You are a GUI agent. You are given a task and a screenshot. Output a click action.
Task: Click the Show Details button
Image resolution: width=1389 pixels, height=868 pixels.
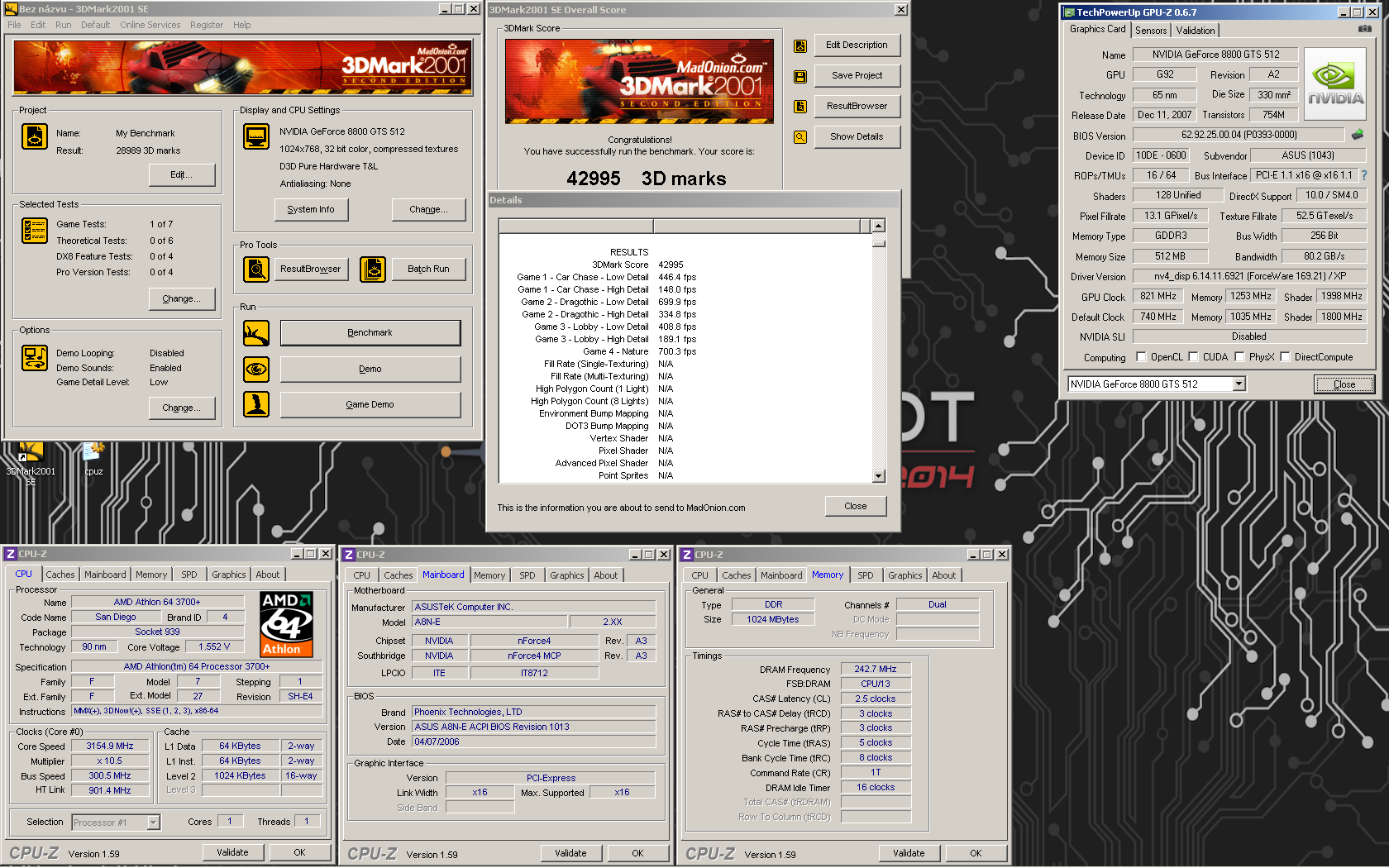click(857, 137)
